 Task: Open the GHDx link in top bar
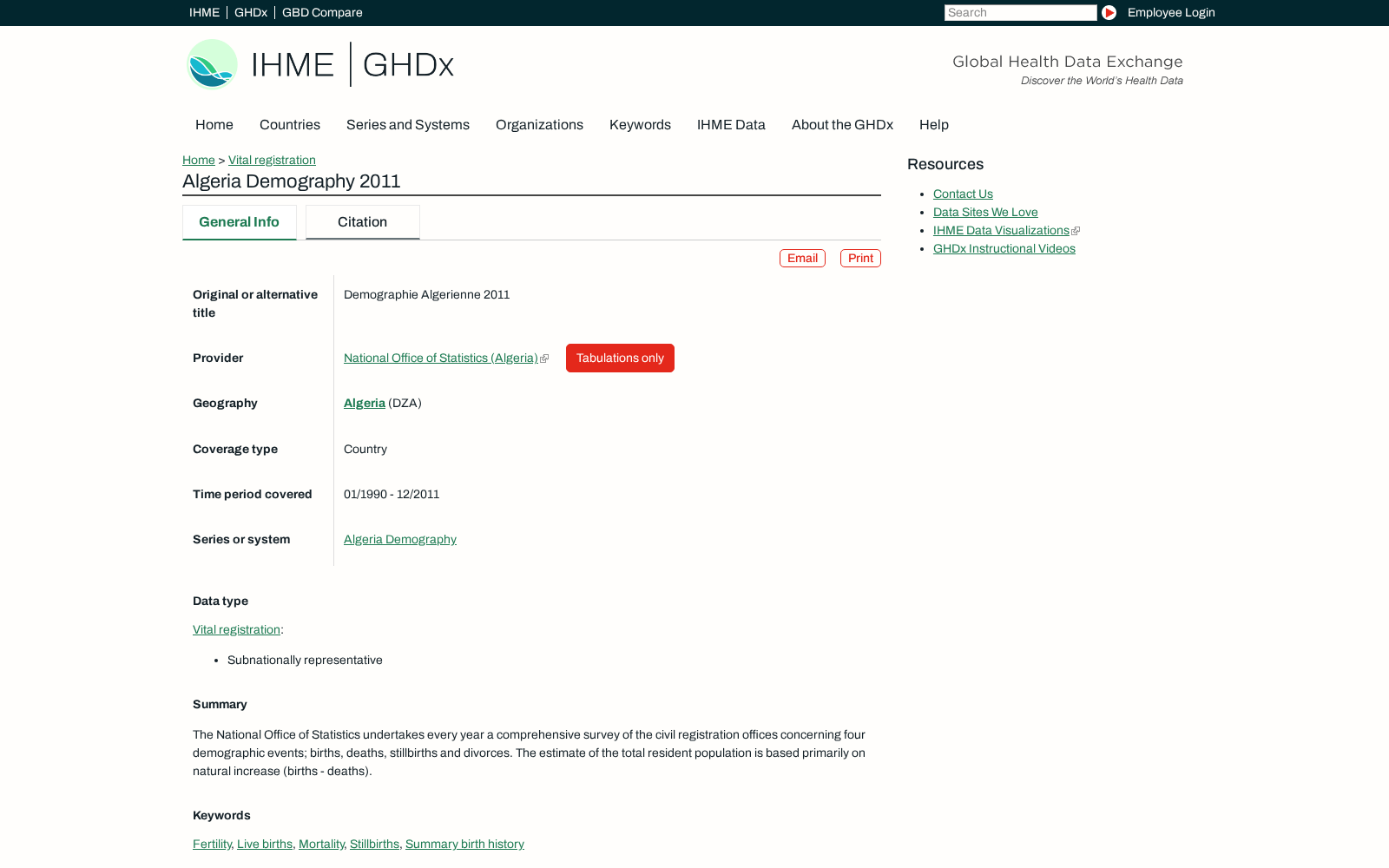pyautogui.click(x=251, y=12)
